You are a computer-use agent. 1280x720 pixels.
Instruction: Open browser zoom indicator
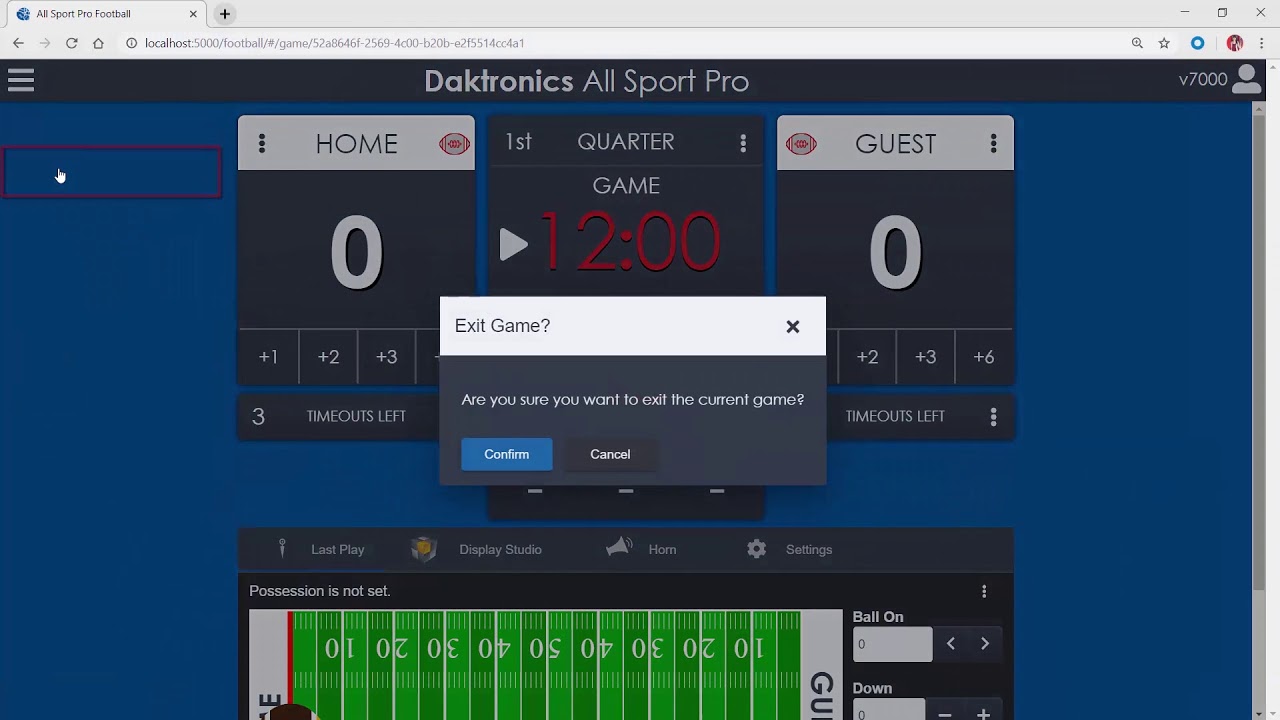point(1137,43)
